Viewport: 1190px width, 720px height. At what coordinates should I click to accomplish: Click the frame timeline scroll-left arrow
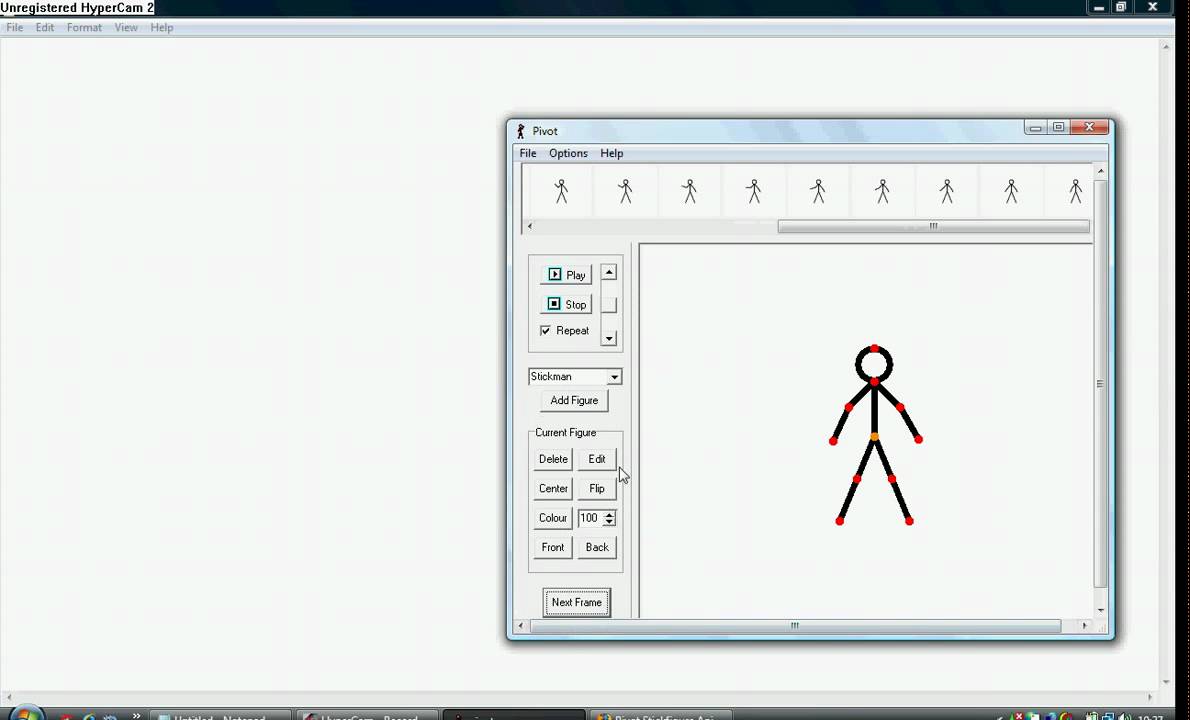point(530,226)
